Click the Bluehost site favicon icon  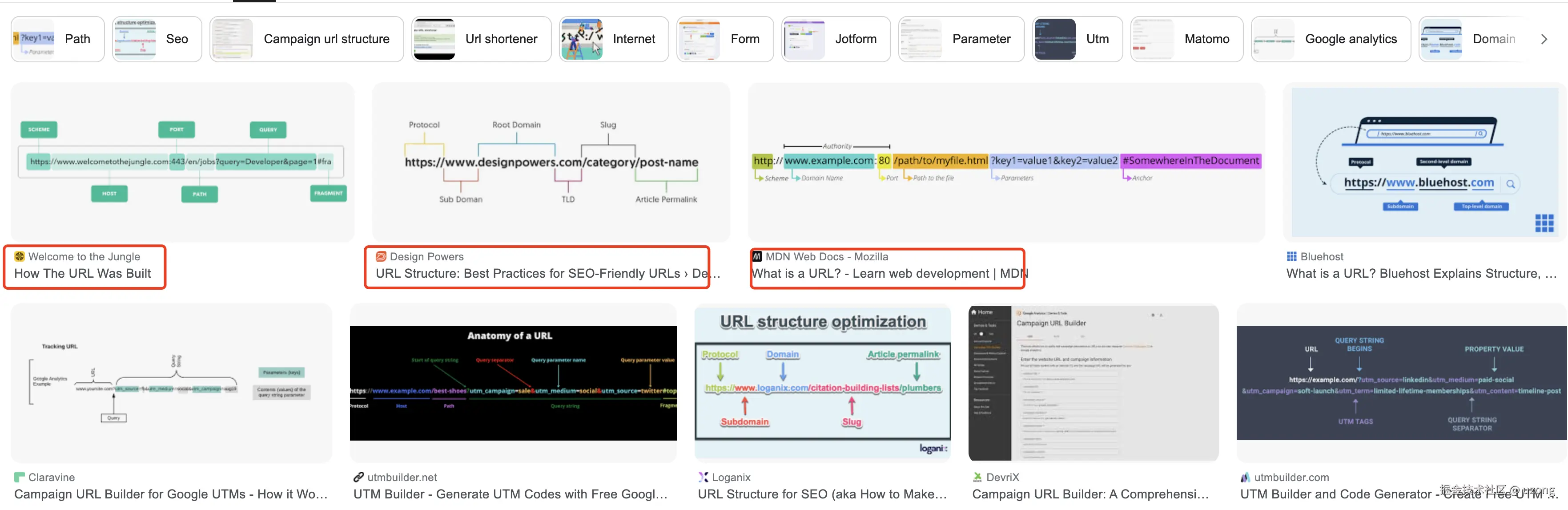coord(1291,256)
